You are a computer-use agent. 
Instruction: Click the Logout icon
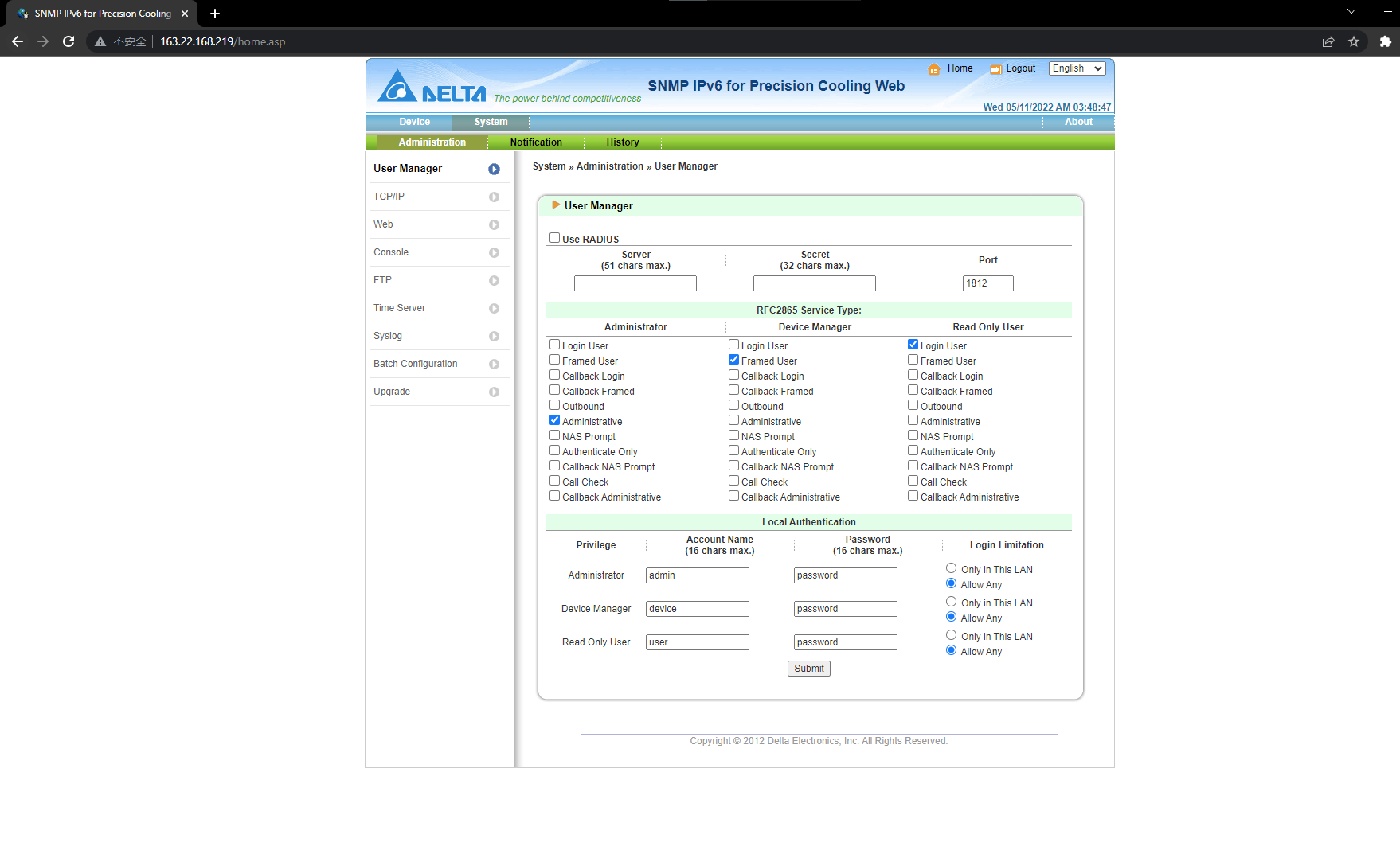coord(995,69)
